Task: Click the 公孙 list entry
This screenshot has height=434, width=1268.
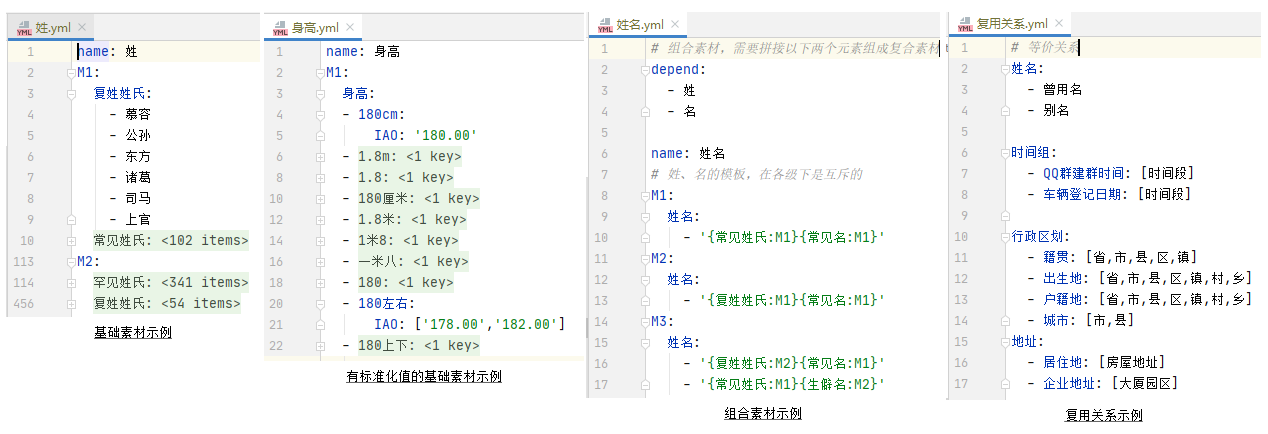Action: 138,135
